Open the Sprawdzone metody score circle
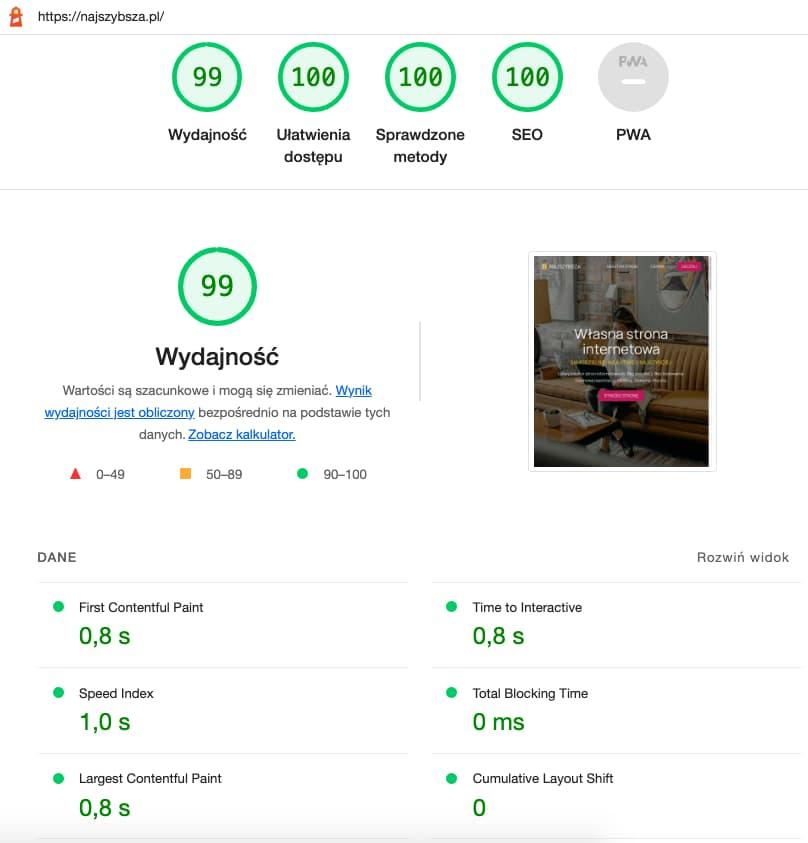Image resolution: width=808 pixels, height=843 pixels. (x=420, y=76)
